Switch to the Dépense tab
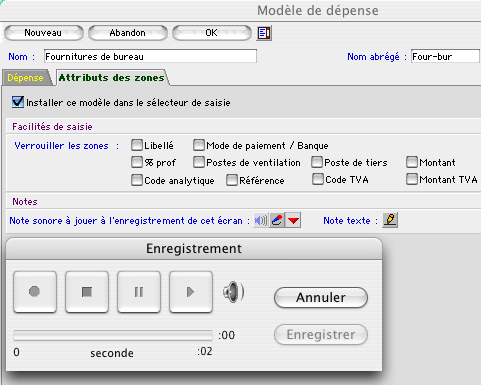 [26, 78]
